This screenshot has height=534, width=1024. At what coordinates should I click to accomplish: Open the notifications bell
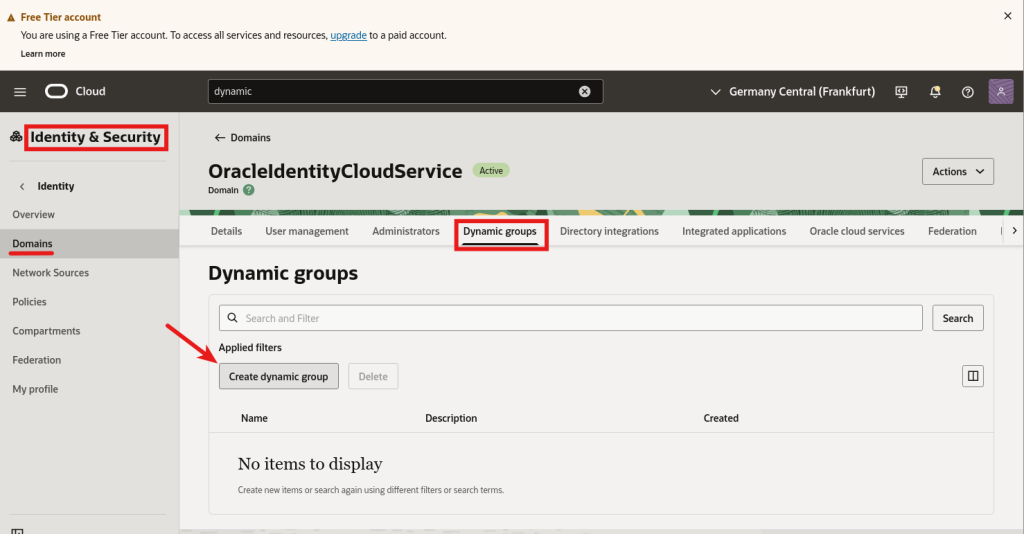point(935,91)
